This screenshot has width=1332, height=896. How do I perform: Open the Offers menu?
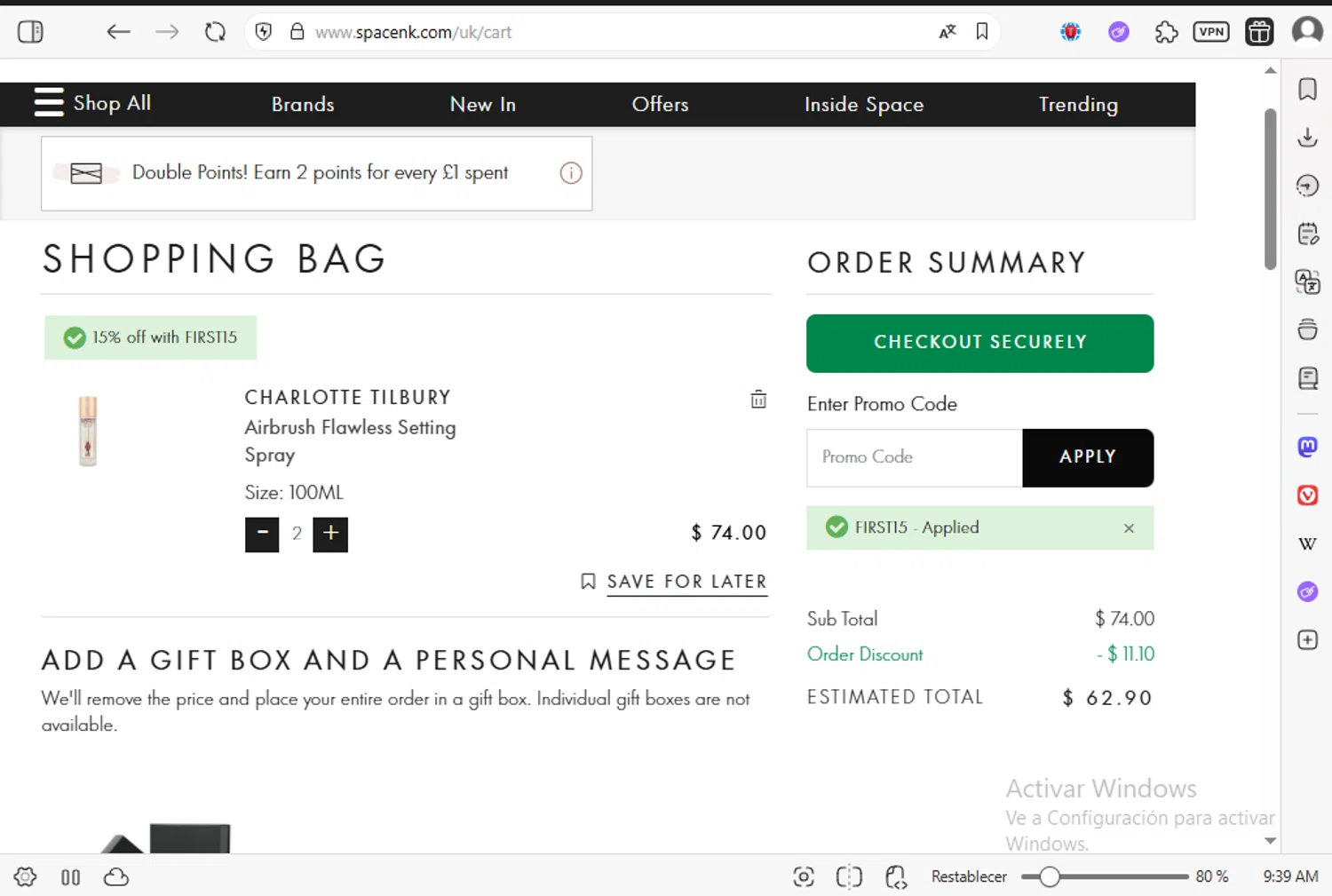click(660, 104)
